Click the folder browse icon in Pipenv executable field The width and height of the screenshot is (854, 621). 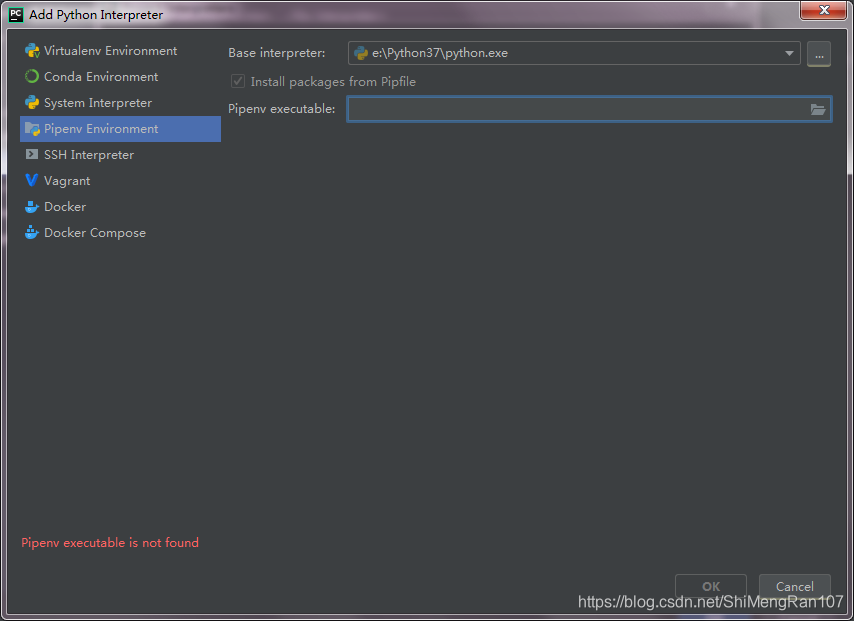tap(818, 109)
